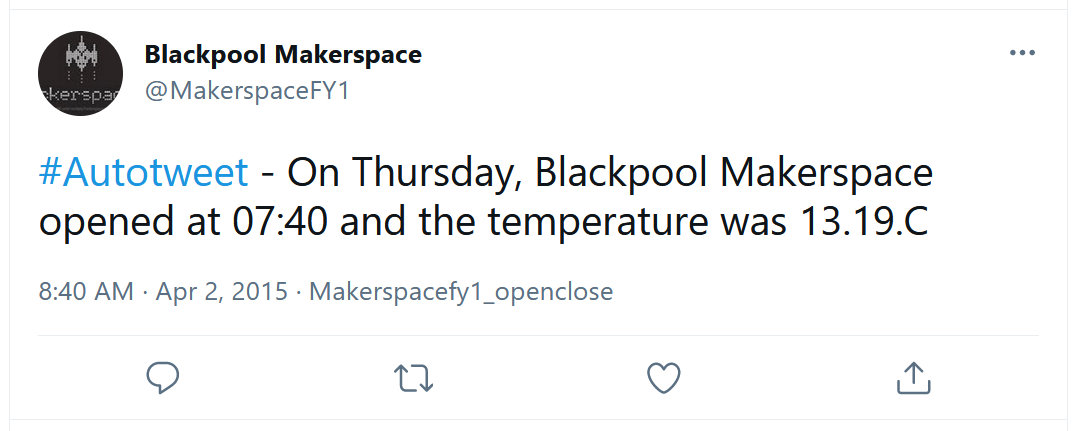Click the 13.19.C temperature reading
This screenshot has height=431, width=1076.
[863, 222]
